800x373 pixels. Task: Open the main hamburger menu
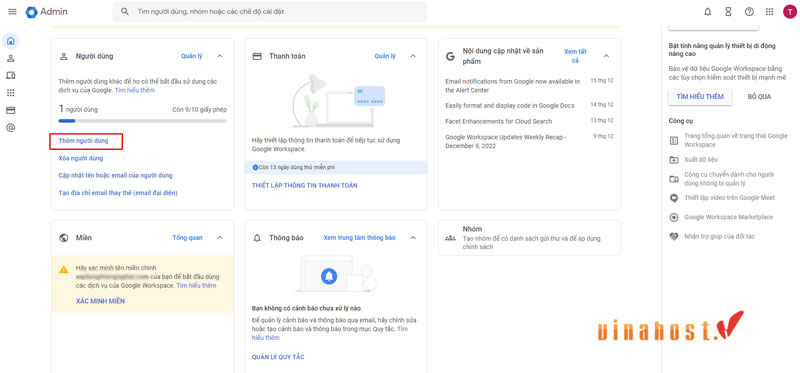tap(12, 12)
